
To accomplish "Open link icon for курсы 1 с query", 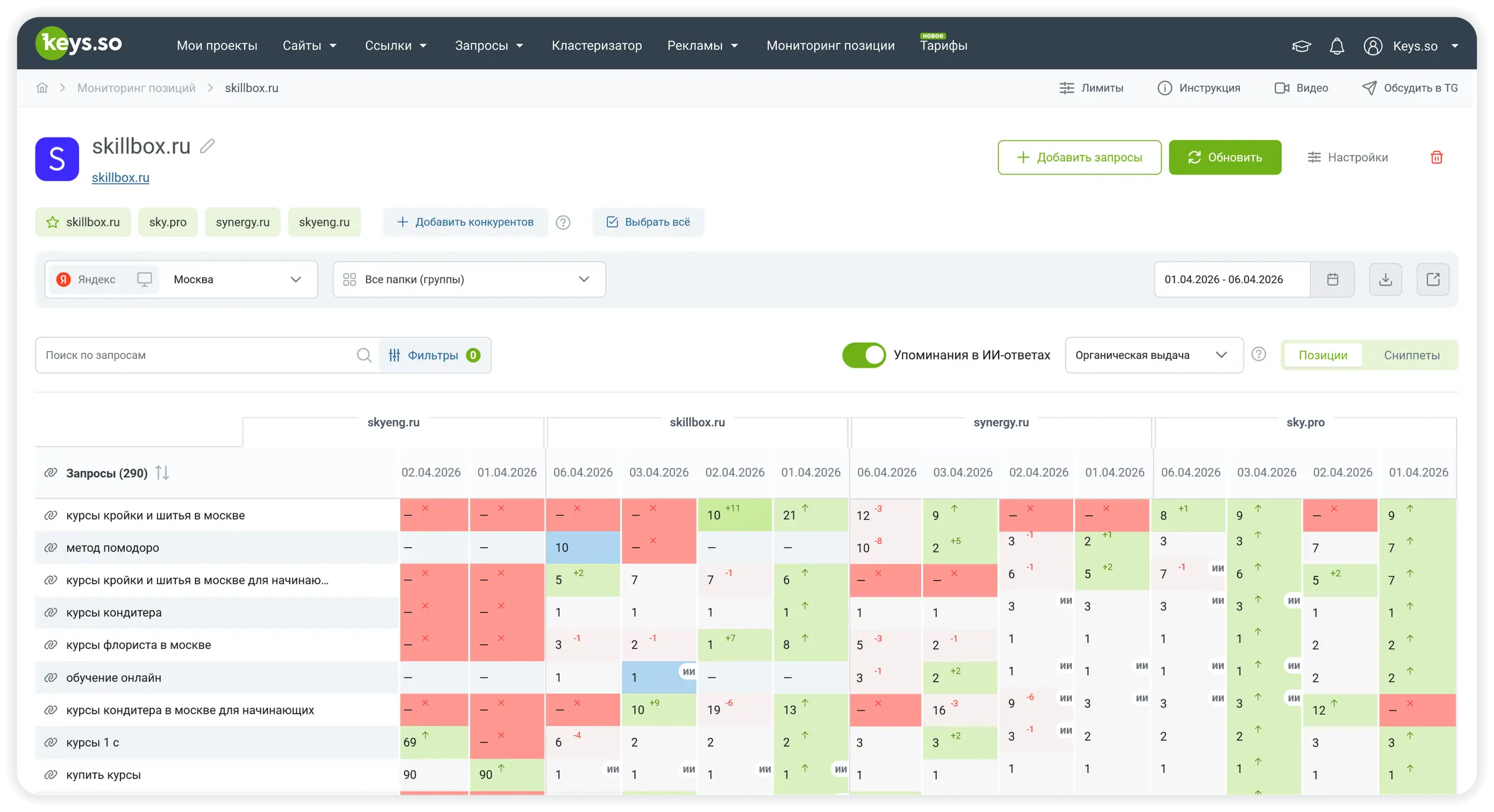I will tap(50, 742).
